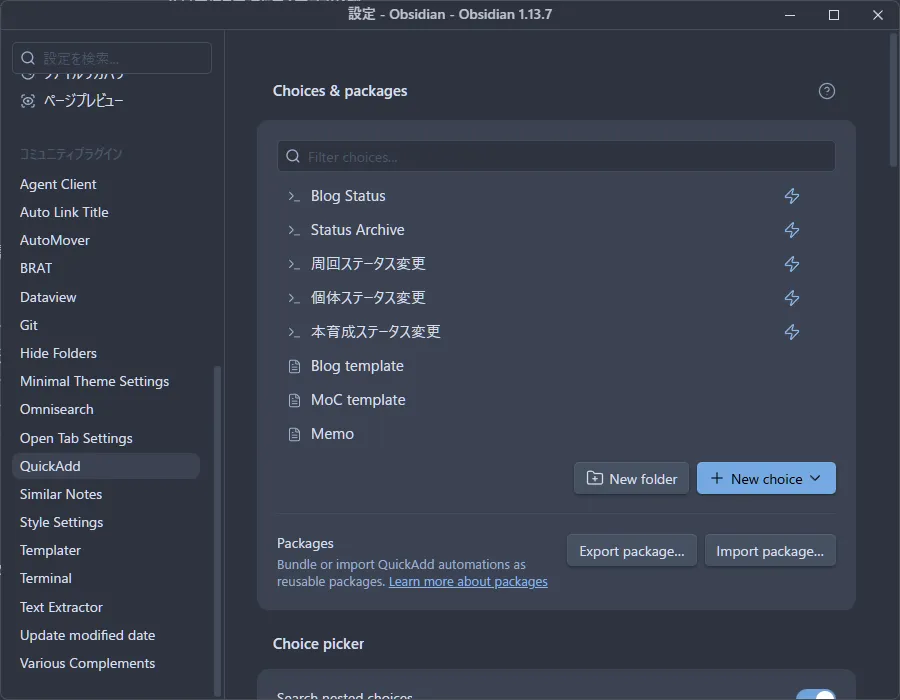Click the template icon beside Blog template
Screen dimensions: 900x700
pyautogui.click(x=294, y=366)
